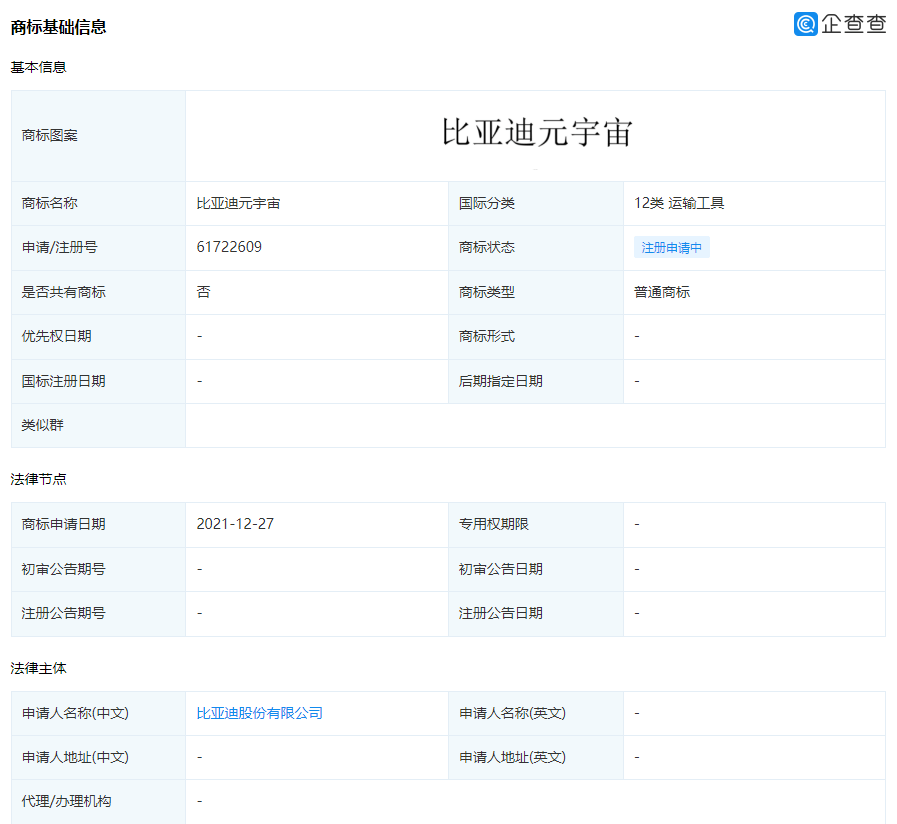Select the 比亚迪元宇宙 trademark image
This screenshot has width=897, height=824.
537,133
